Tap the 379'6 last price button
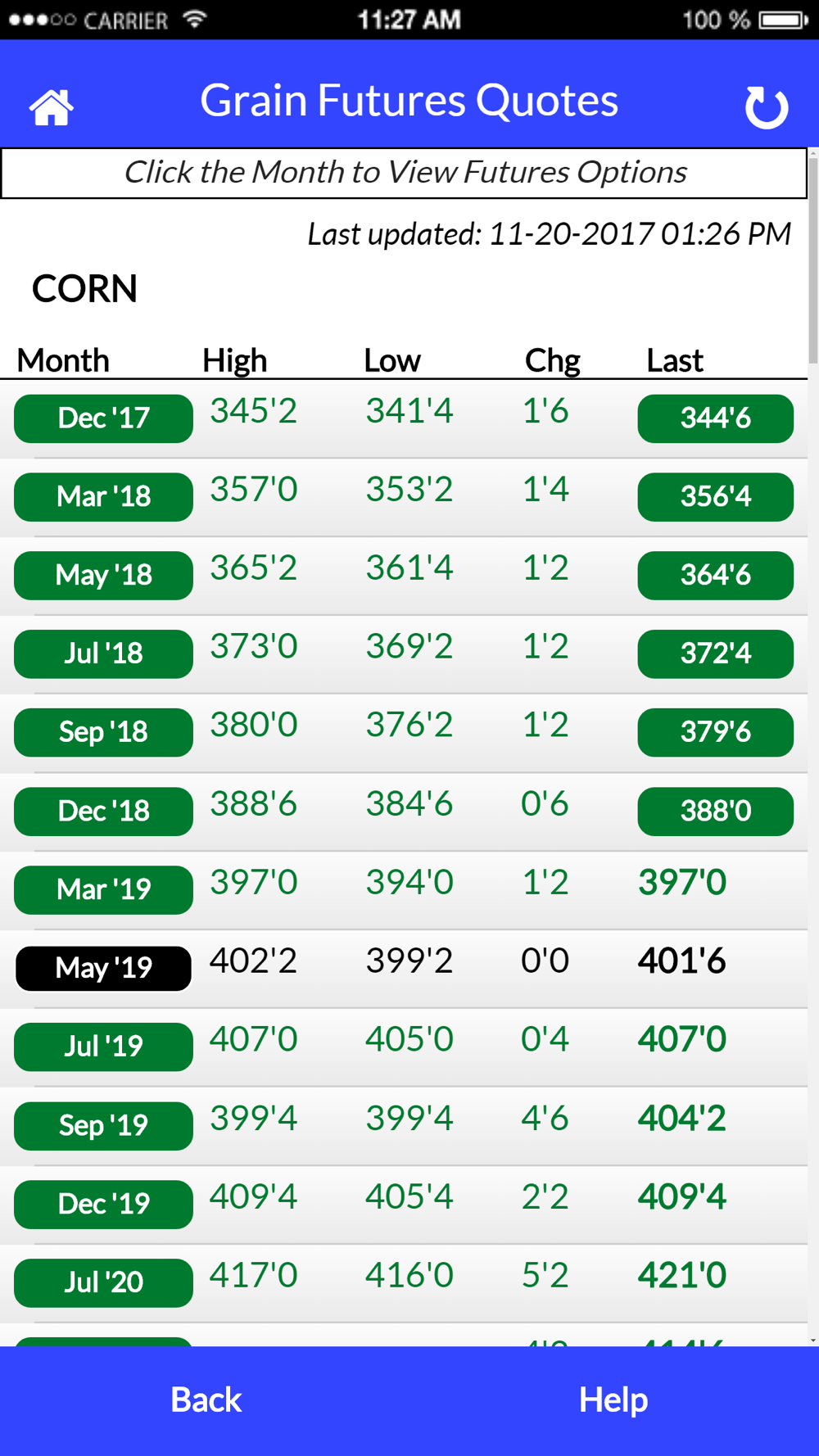Screen dimensions: 819x1456 click(715, 733)
